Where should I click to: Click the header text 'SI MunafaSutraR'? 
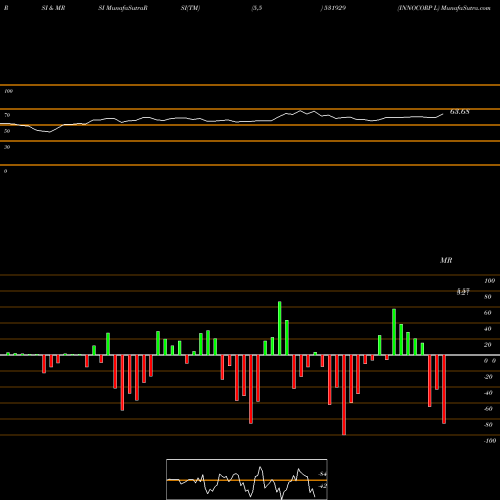click(123, 8)
